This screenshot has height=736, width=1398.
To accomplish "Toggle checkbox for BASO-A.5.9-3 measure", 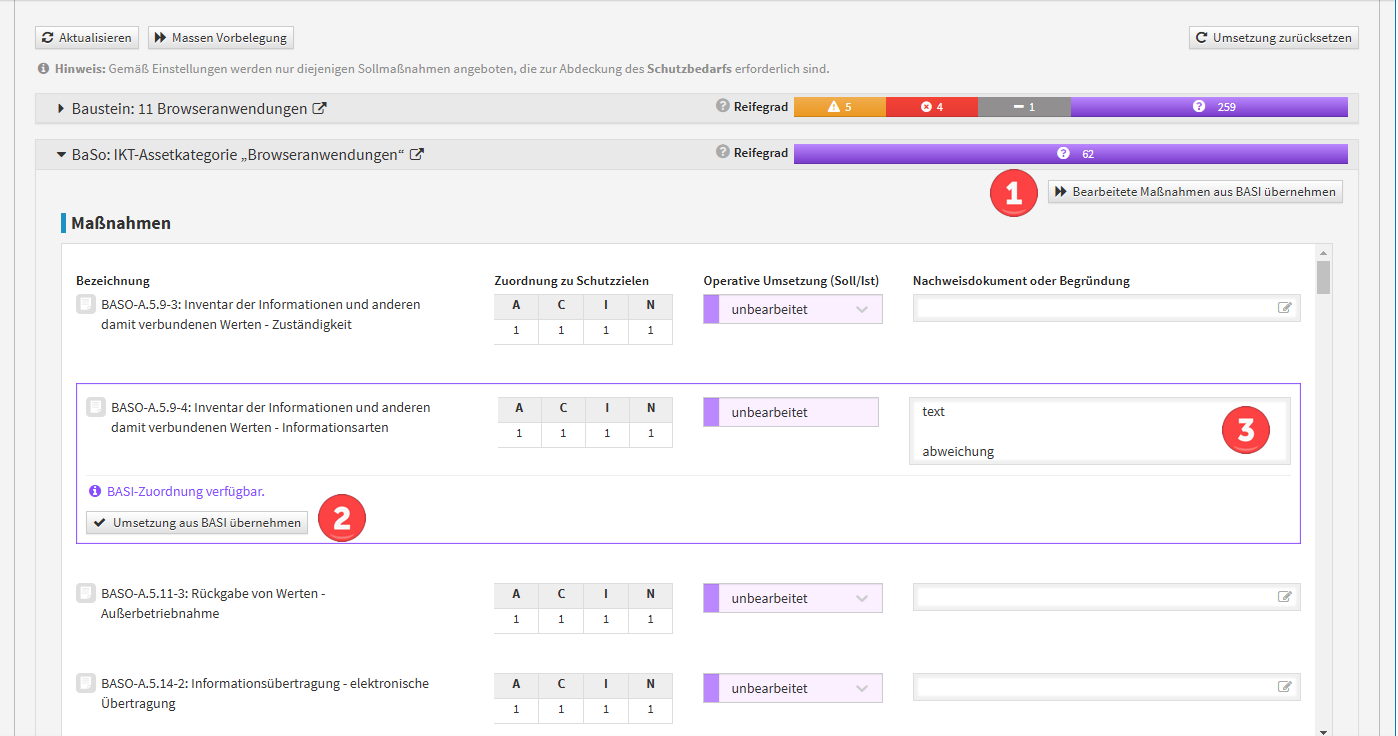I will pyautogui.click(x=85, y=303).
